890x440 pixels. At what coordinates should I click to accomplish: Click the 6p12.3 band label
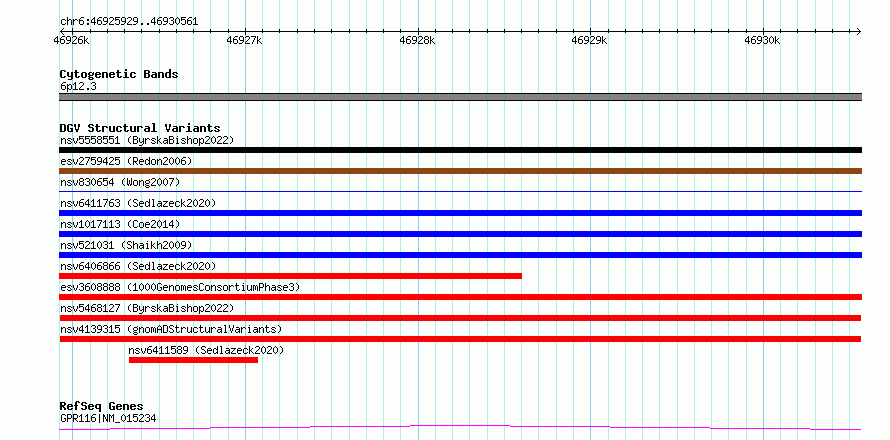coord(78,86)
